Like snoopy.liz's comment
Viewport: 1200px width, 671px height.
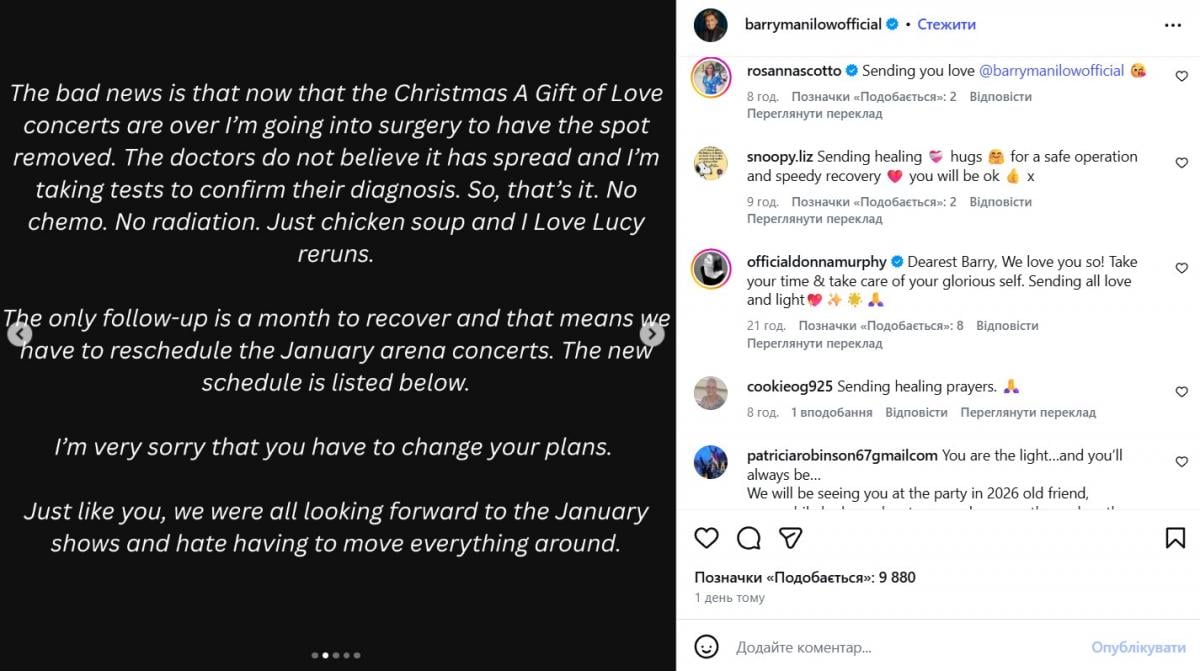[1181, 162]
